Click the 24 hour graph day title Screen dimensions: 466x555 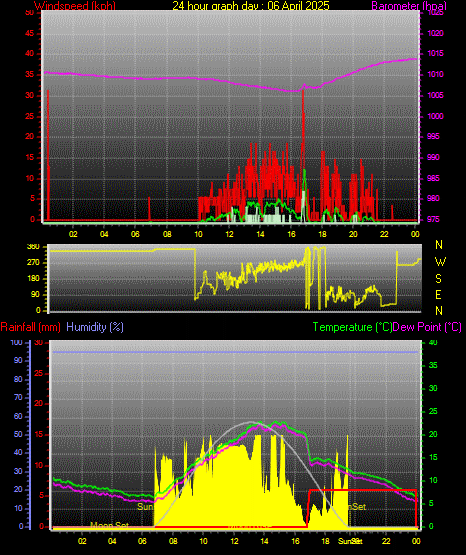251,6
